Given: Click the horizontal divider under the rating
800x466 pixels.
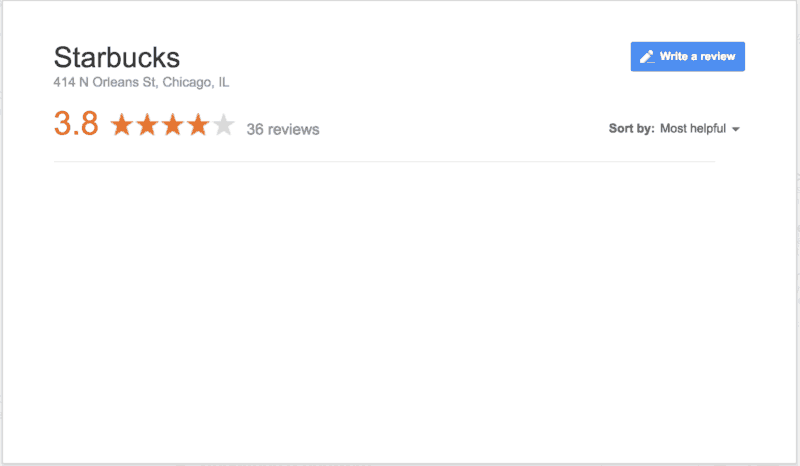Looking at the screenshot, I should 384,162.
